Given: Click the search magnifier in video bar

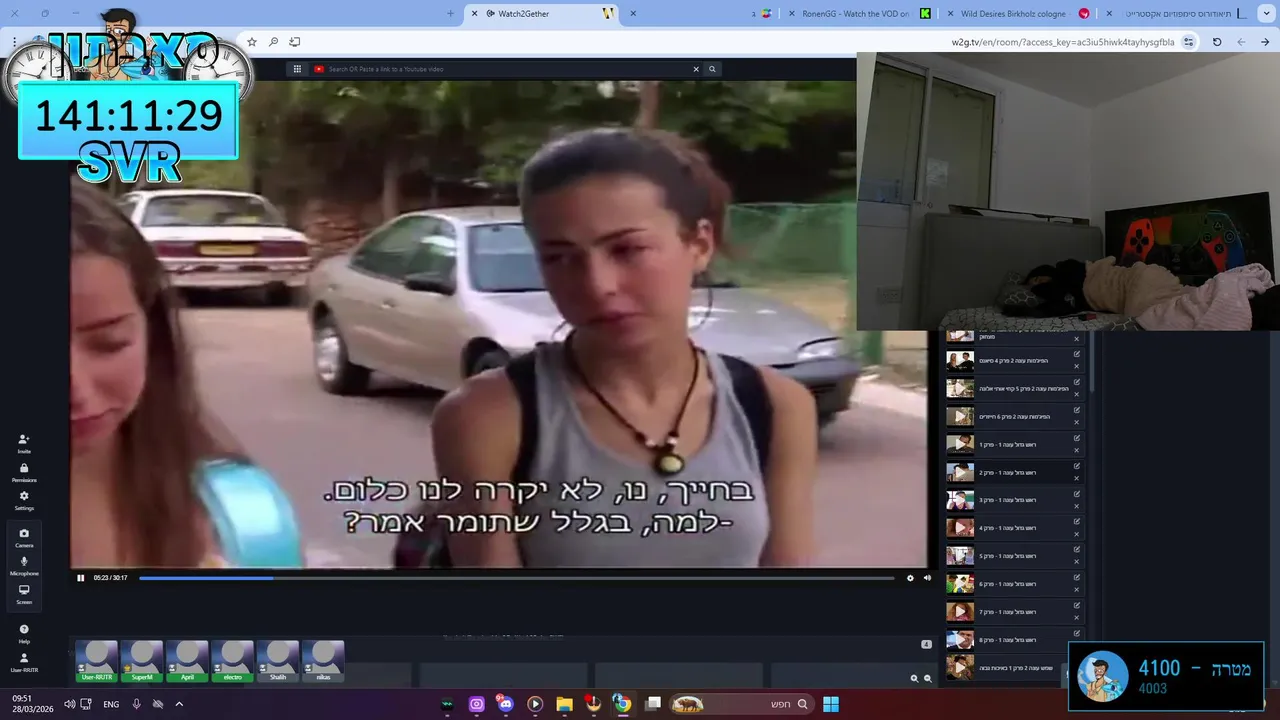Looking at the screenshot, I should coord(712,69).
